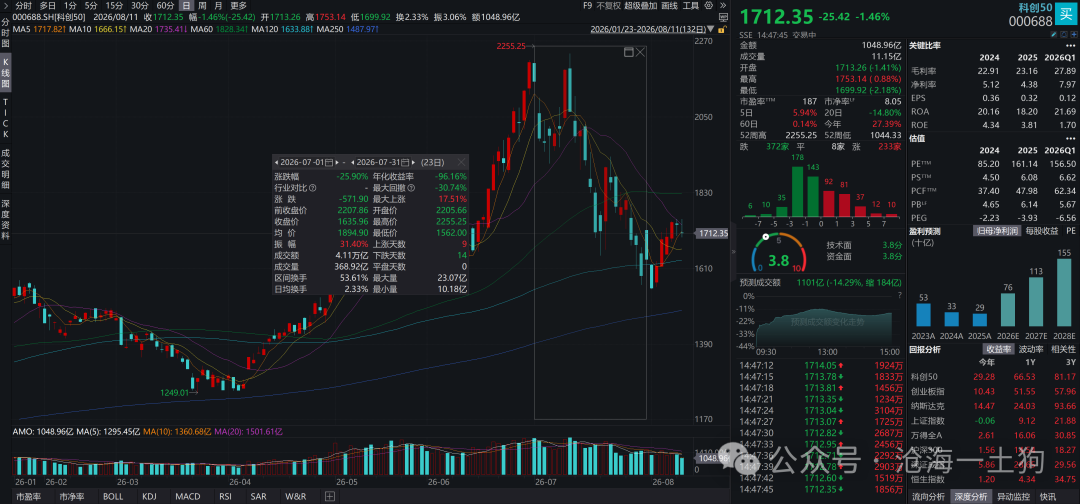This screenshot has height=504, width=1080.
Task: Open calendar picker for end date 2026-07-31
Action: coord(405,162)
